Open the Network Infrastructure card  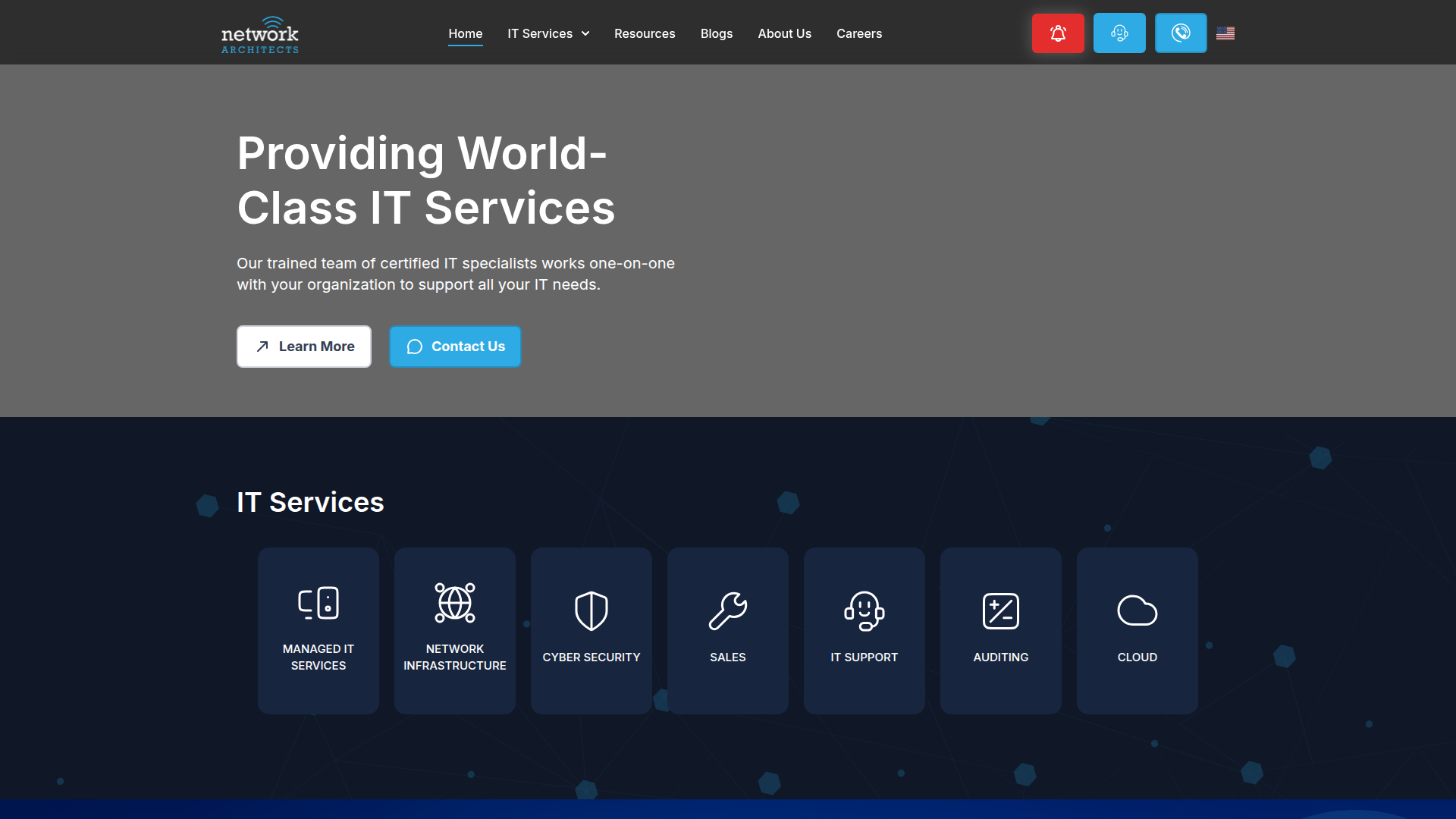pos(455,630)
